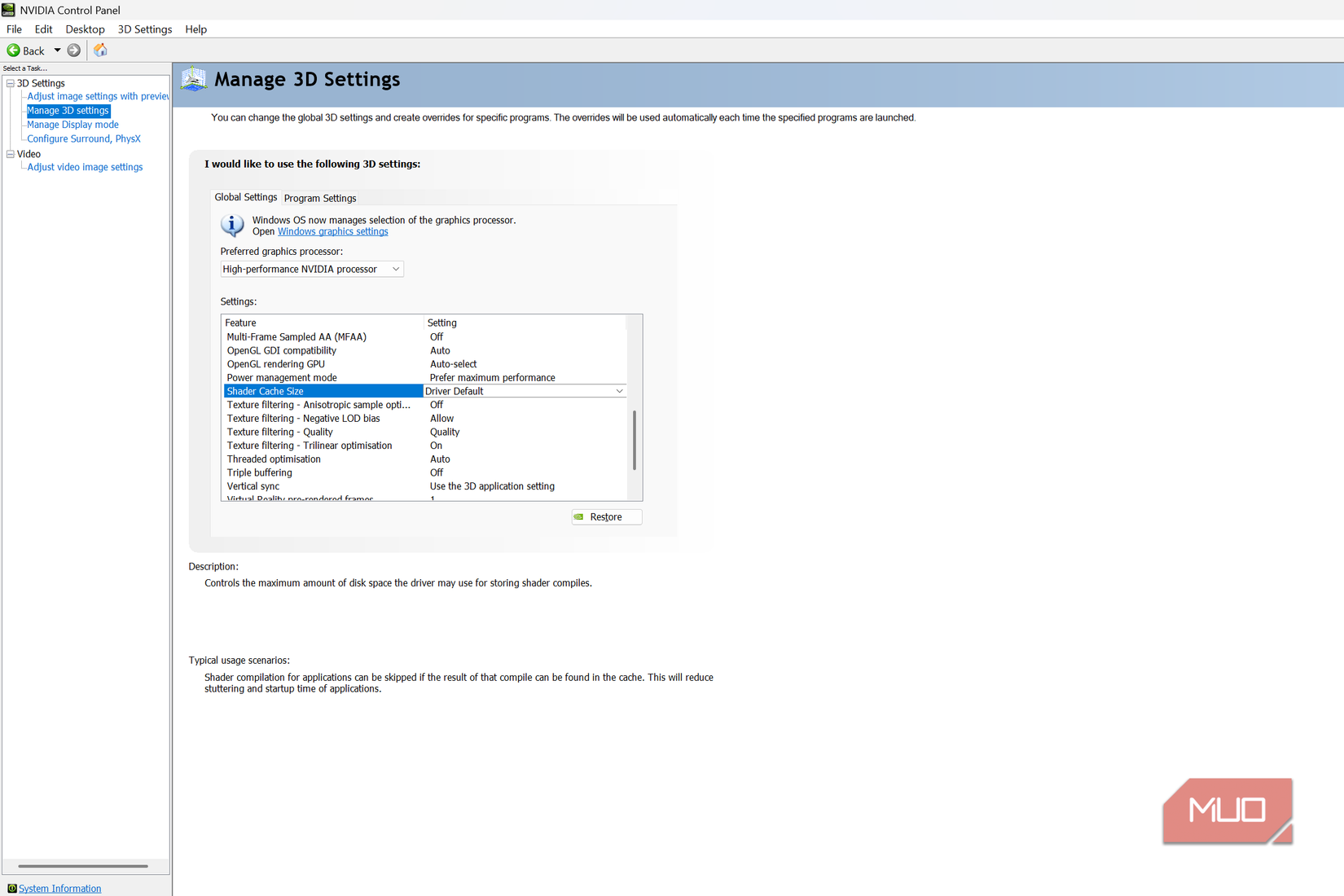The width and height of the screenshot is (1344, 896).
Task: Click the task pane horizontal scrollbar
Action: (x=83, y=866)
